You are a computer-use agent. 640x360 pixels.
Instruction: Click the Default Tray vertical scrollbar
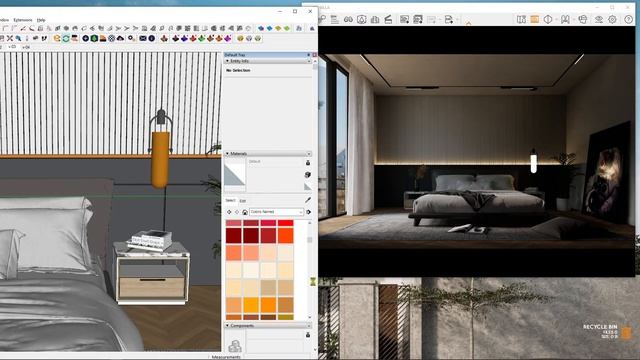[315, 204]
